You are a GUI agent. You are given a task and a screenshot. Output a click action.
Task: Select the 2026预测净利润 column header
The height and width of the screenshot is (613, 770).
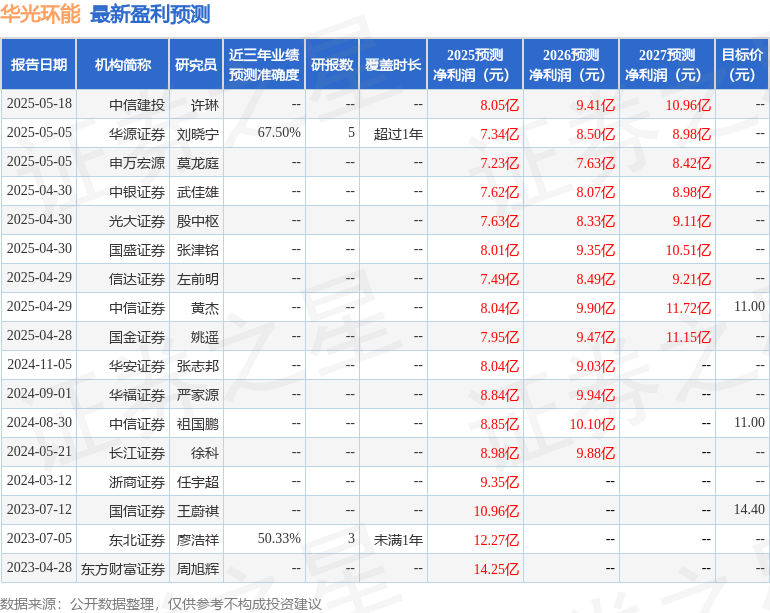[x=571, y=64]
